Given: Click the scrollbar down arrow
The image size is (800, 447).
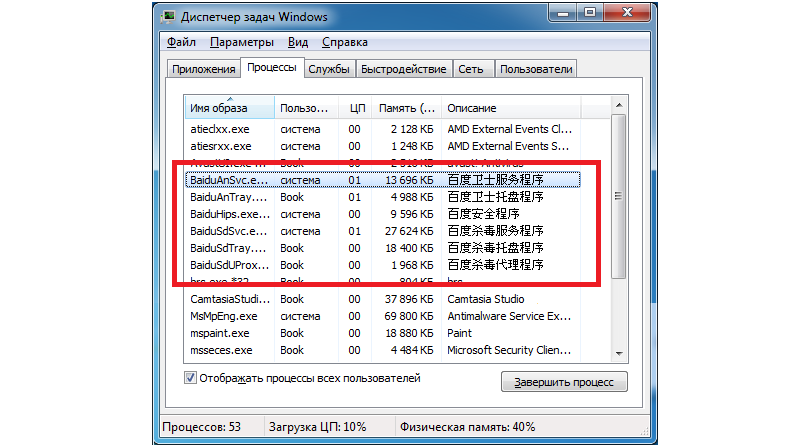Looking at the screenshot, I should [619, 353].
